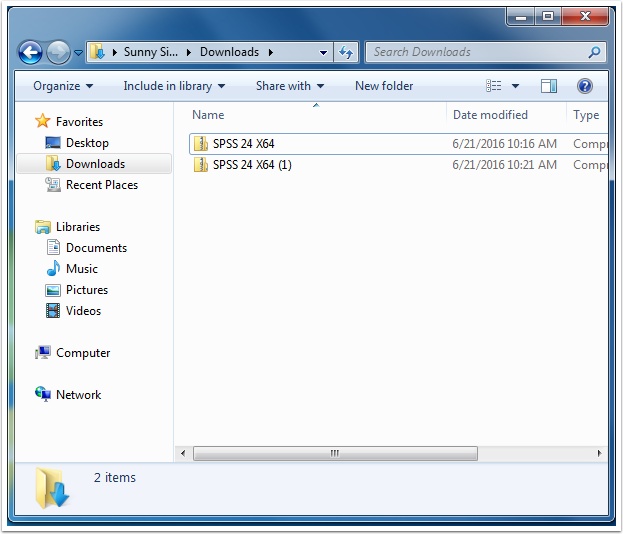
Task: Click the Pictures landscape icon
Action: [x=53, y=290]
